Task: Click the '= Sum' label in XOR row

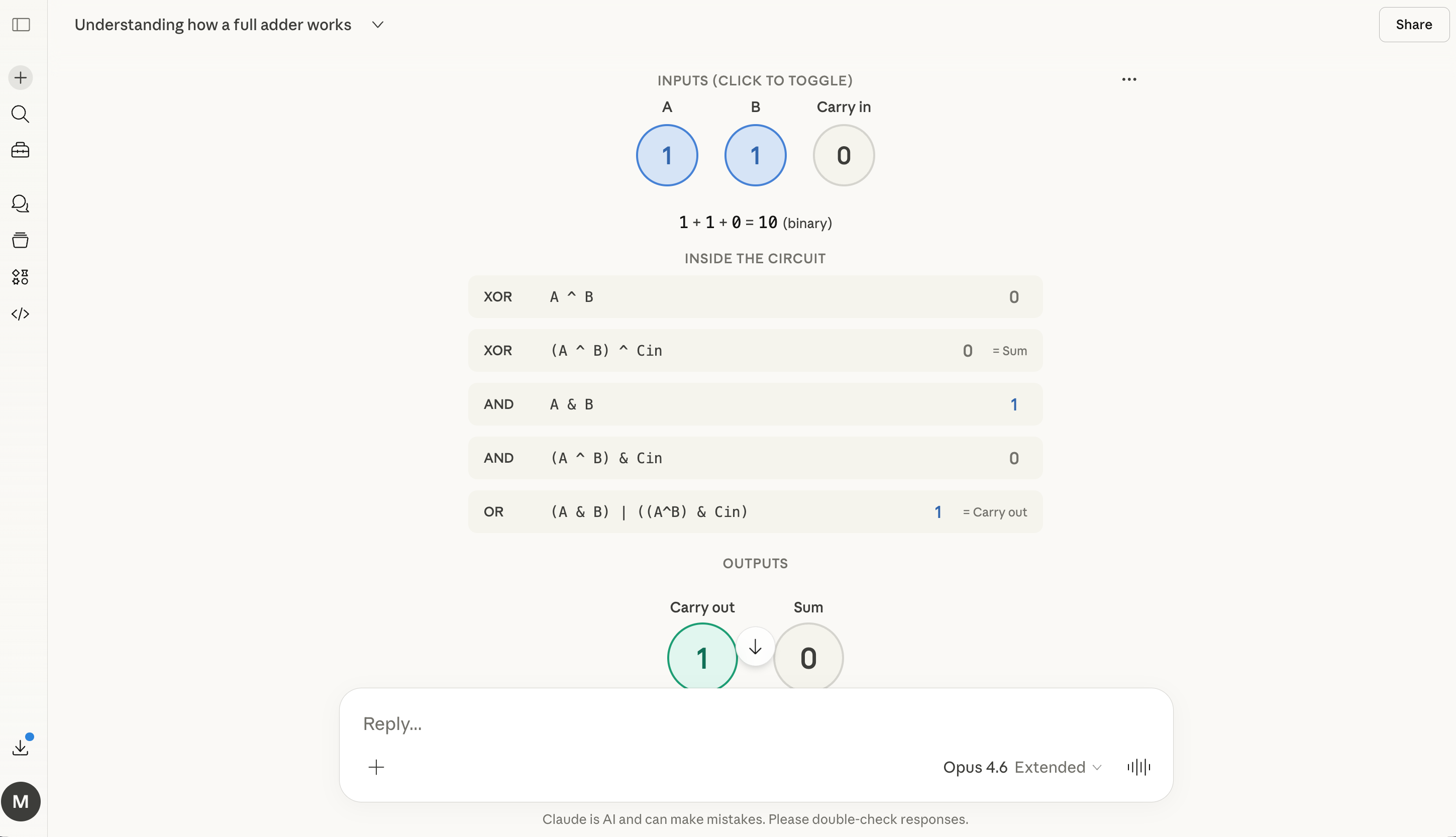Action: [1010, 351]
